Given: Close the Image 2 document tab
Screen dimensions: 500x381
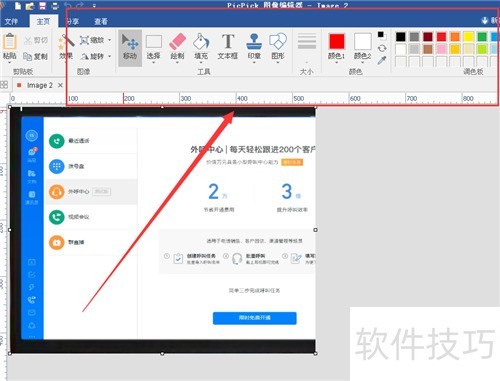Looking at the screenshot, I should click(x=60, y=85).
